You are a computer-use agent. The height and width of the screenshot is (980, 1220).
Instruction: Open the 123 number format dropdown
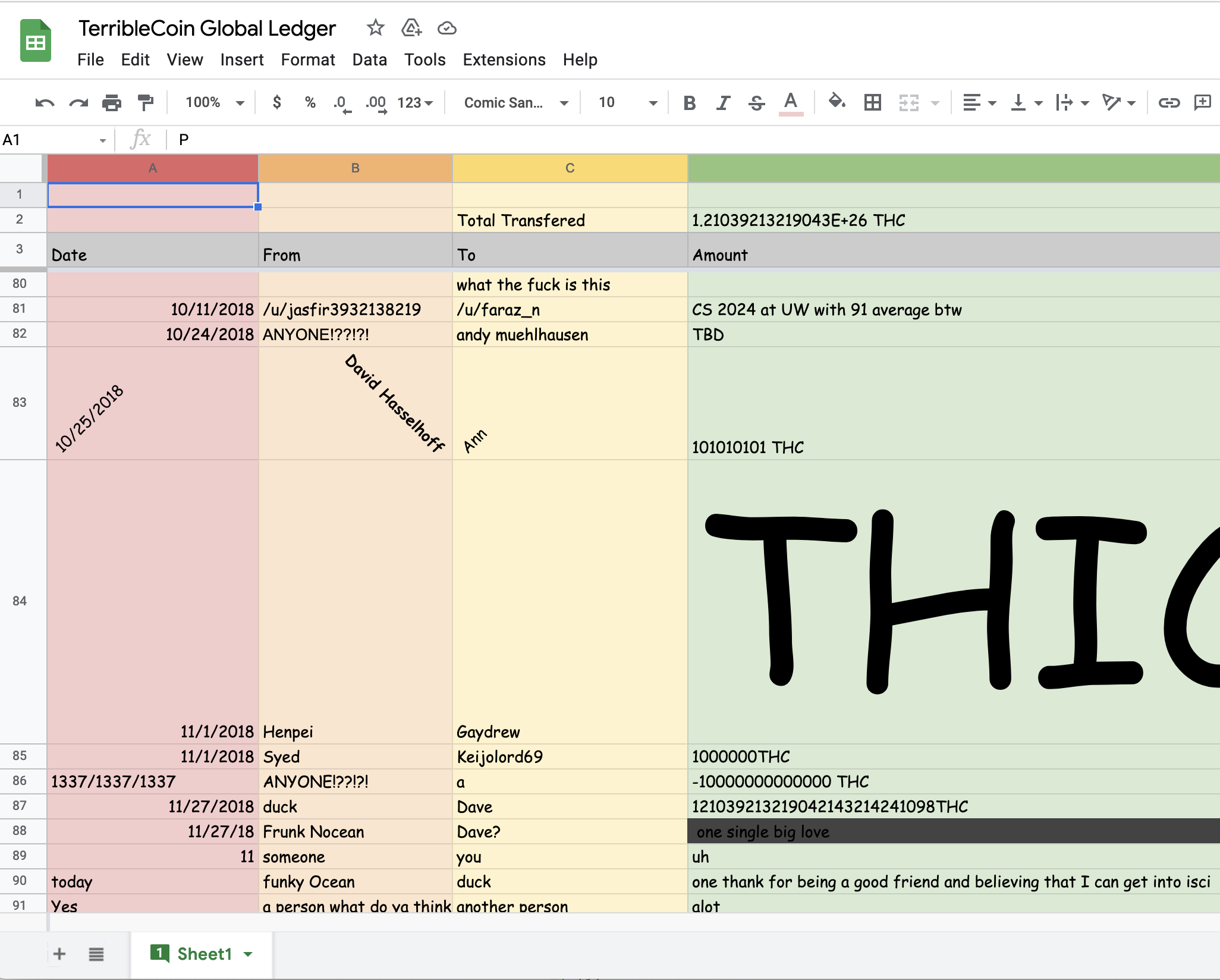click(415, 103)
